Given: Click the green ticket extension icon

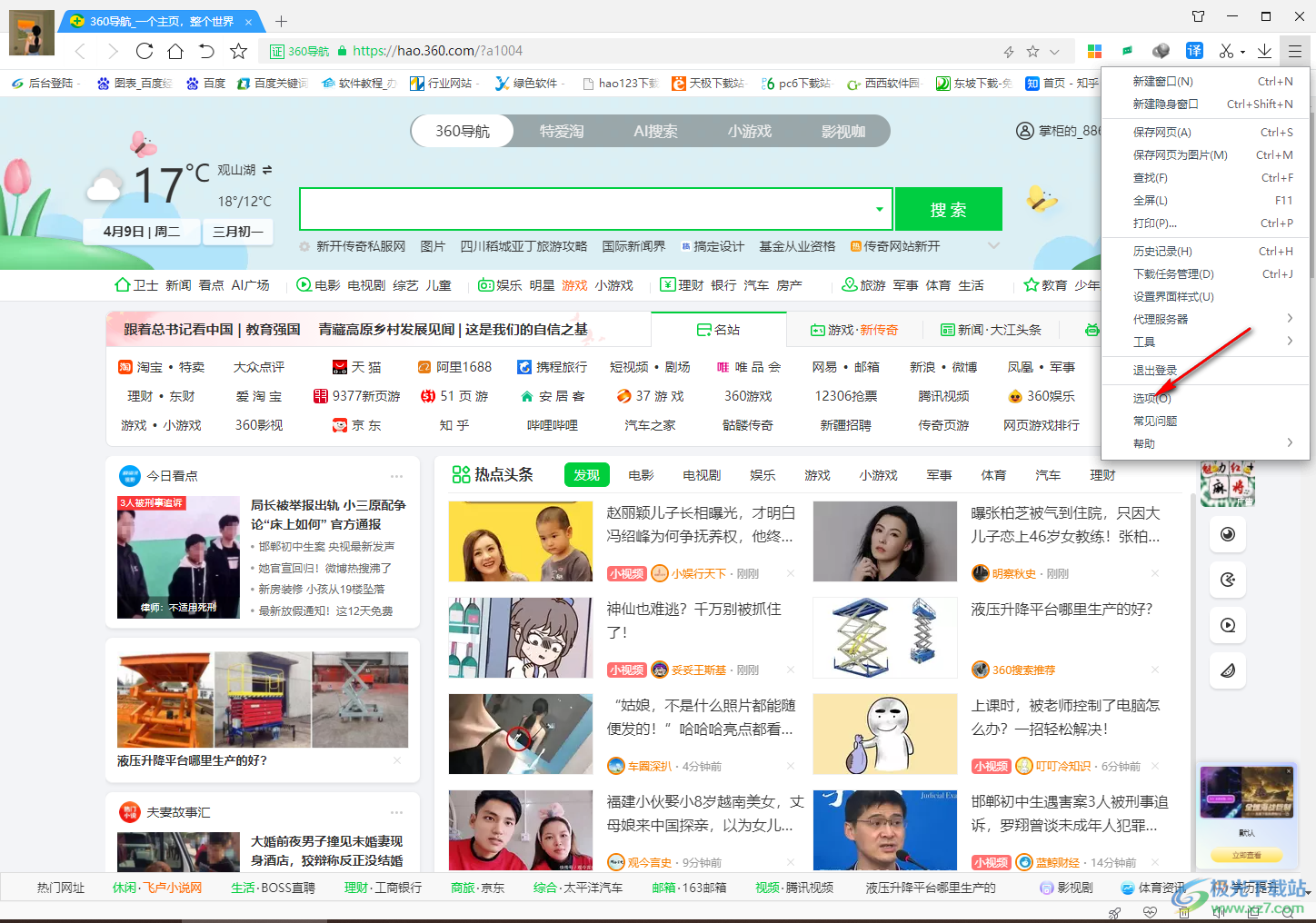Looking at the screenshot, I should [x=1128, y=51].
